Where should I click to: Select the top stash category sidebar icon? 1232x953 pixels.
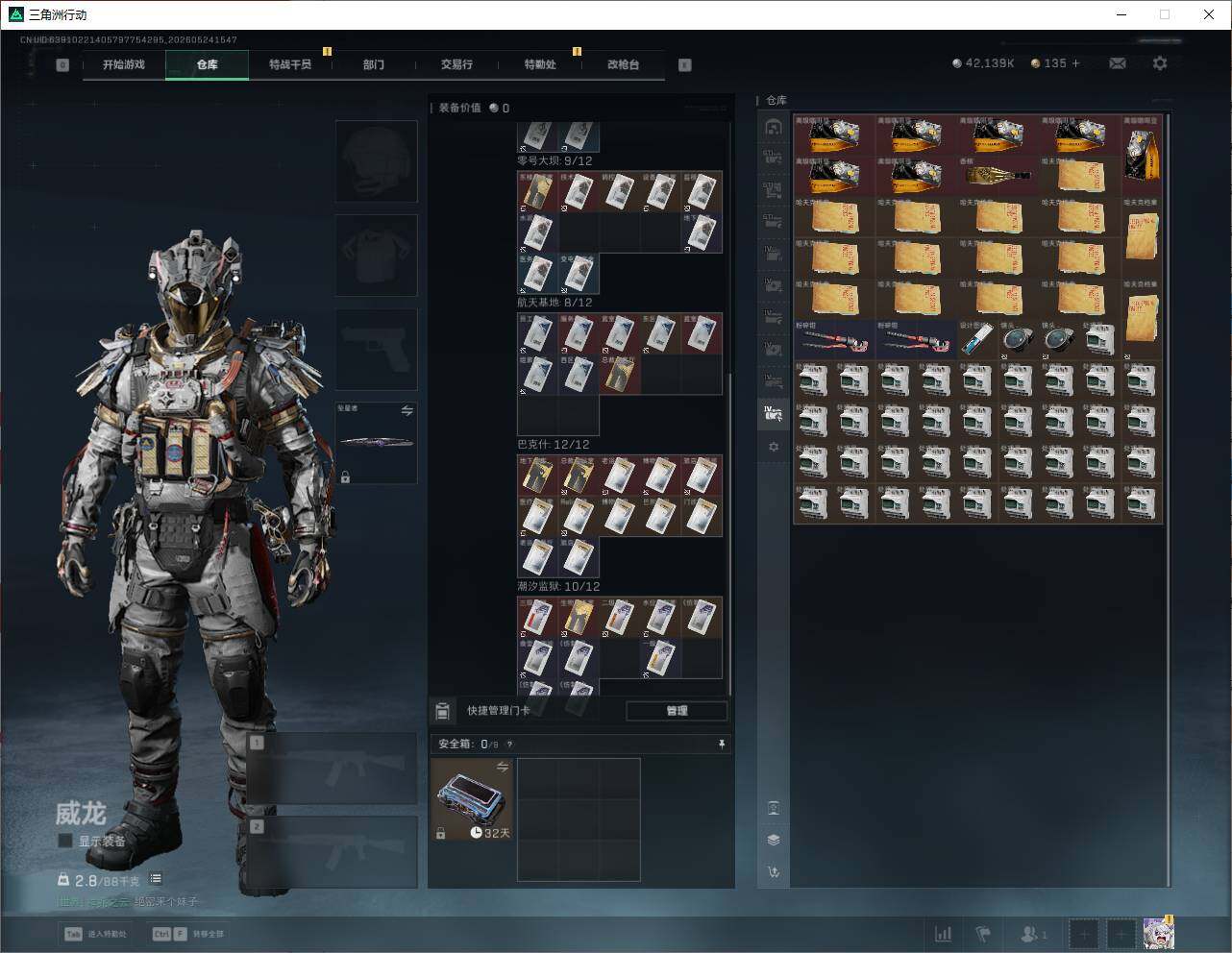[x=774, y=128]
